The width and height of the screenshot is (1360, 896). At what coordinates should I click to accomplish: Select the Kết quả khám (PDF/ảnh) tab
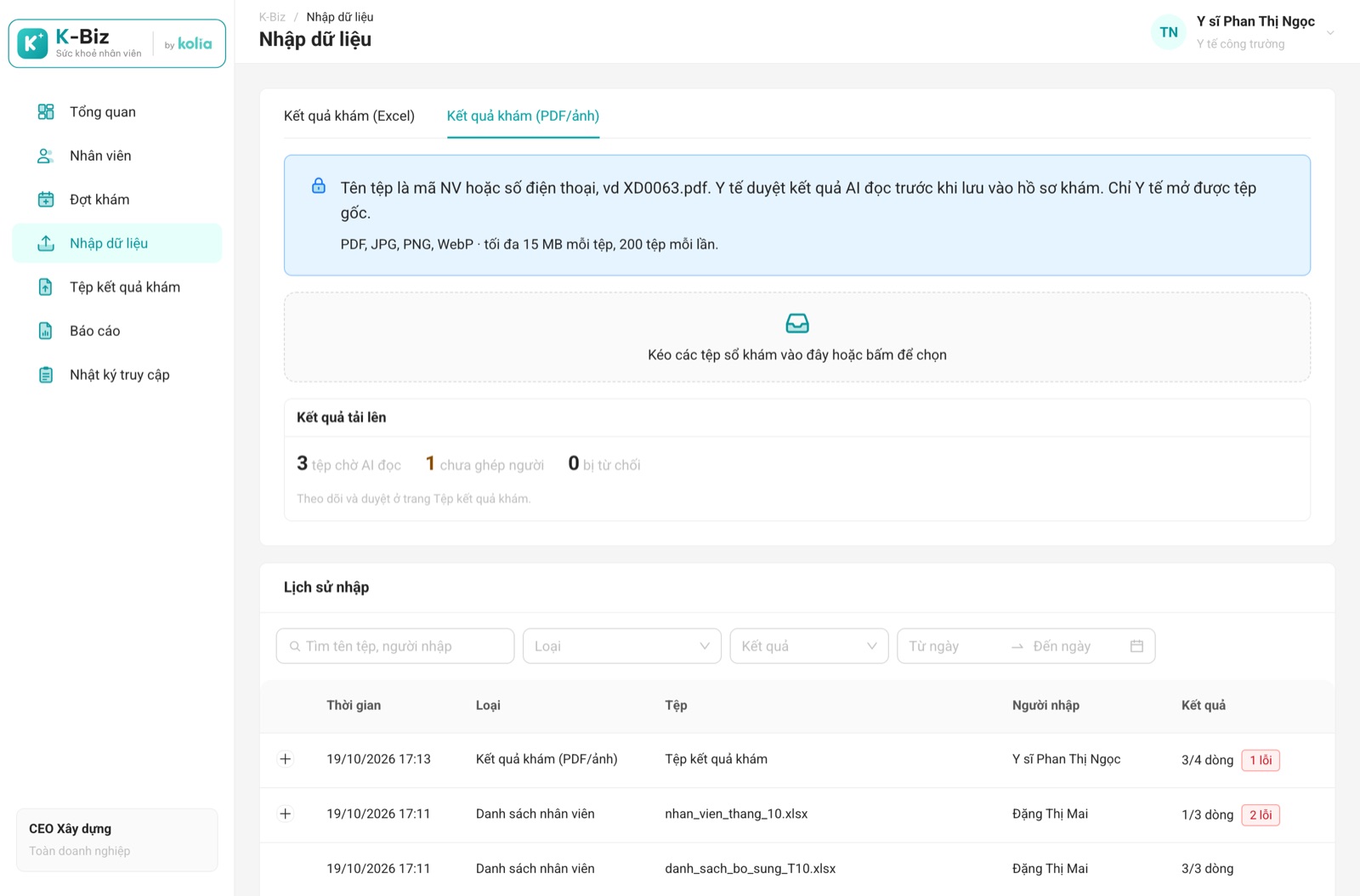[x=523, y=116]
